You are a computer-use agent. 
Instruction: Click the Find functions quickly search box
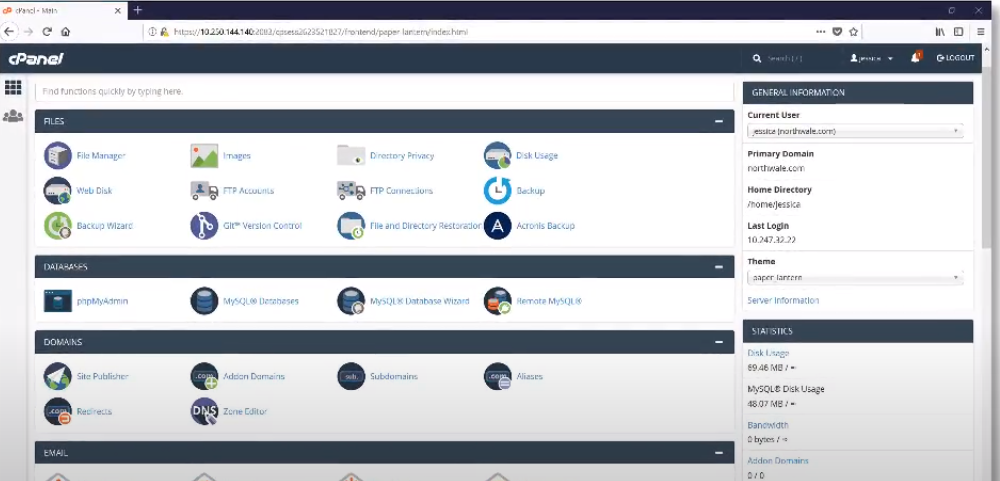(x=384, y=91)
